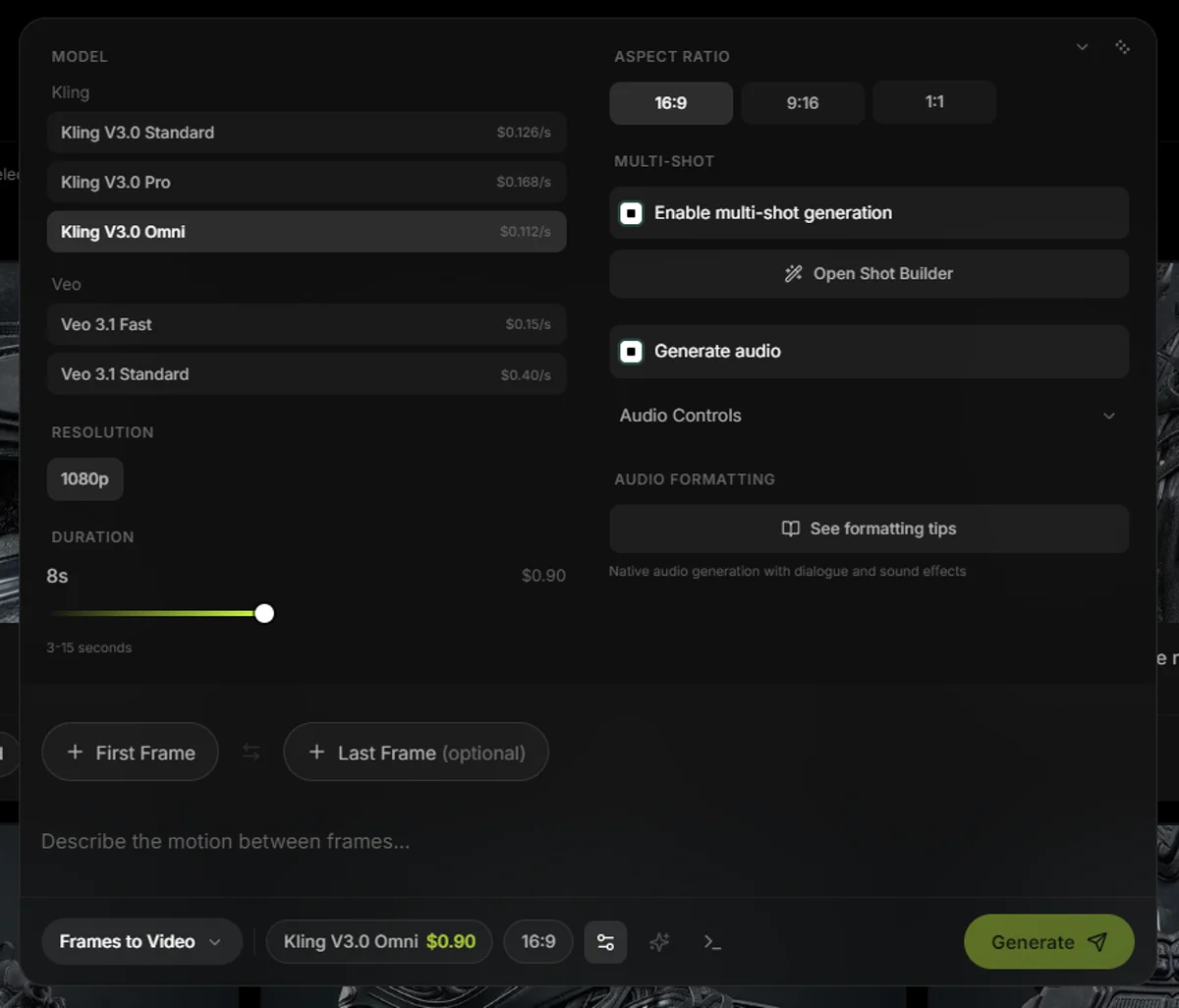The height and width of the screenshot is (1008, 1179).
Task: Open the Frames to Video mode dropdown
Action: tap(140, 942)
